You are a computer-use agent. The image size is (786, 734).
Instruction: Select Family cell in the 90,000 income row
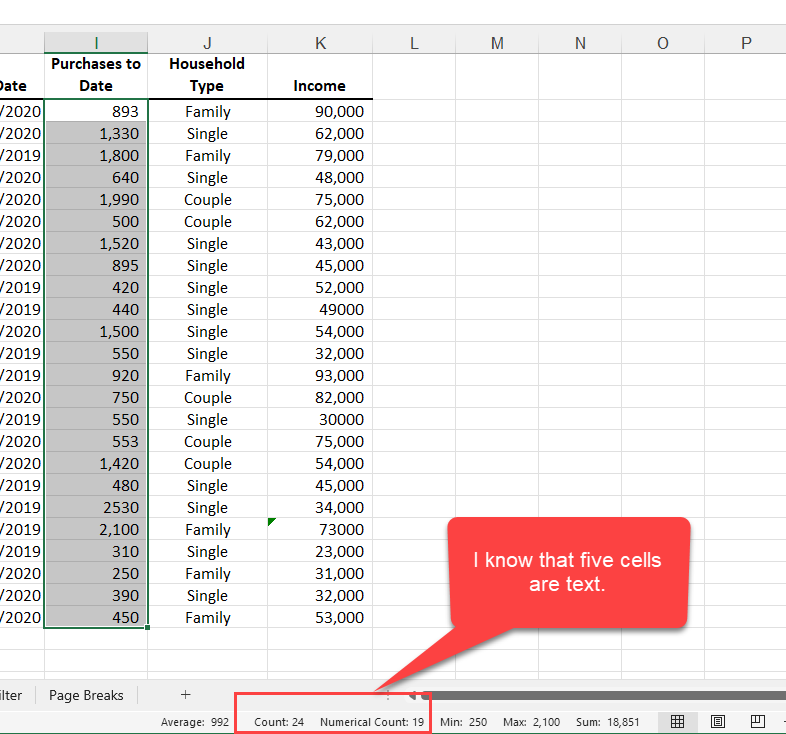[x=207, y=111]
